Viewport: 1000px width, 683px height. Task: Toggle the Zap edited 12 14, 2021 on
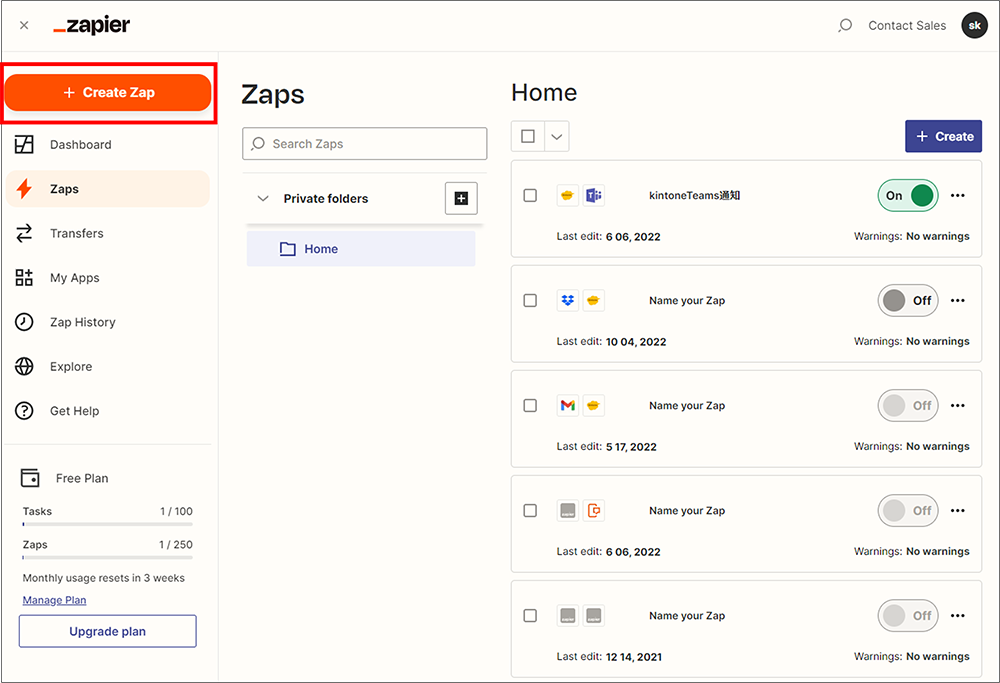(908, 615)
